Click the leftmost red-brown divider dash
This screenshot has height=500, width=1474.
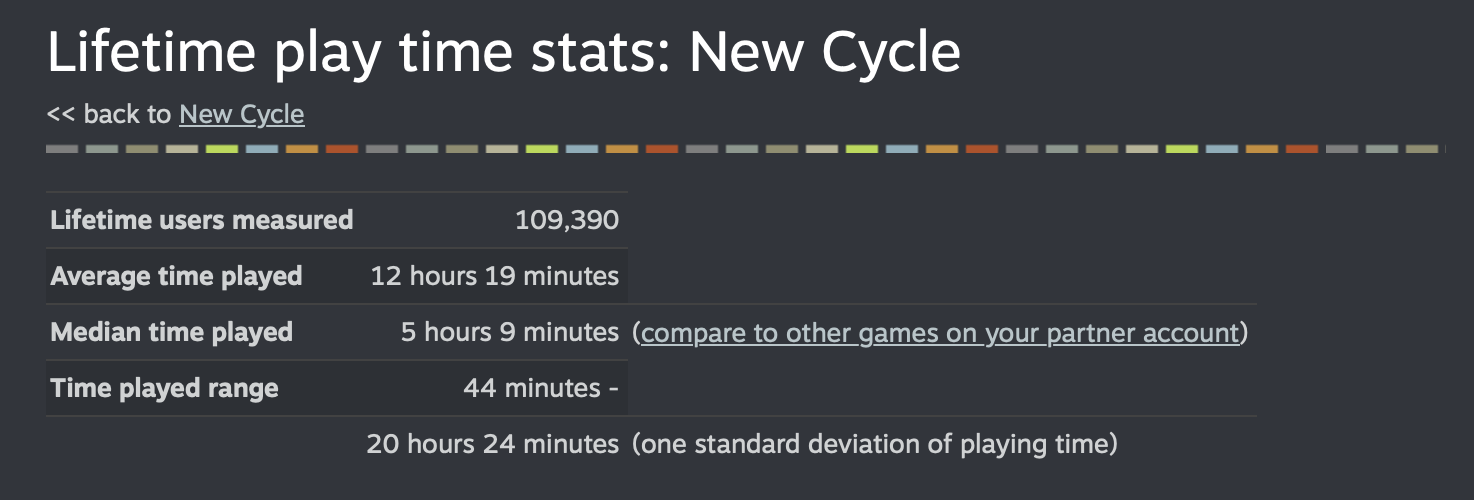pyautogui.click(x=342, y=149)
